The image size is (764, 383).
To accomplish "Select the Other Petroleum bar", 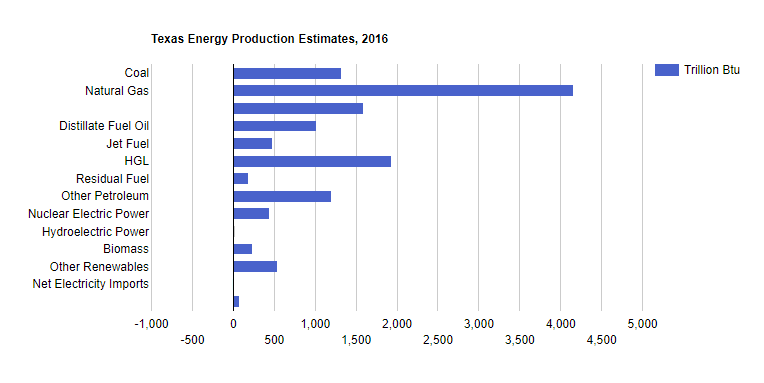I will point(282,196).
